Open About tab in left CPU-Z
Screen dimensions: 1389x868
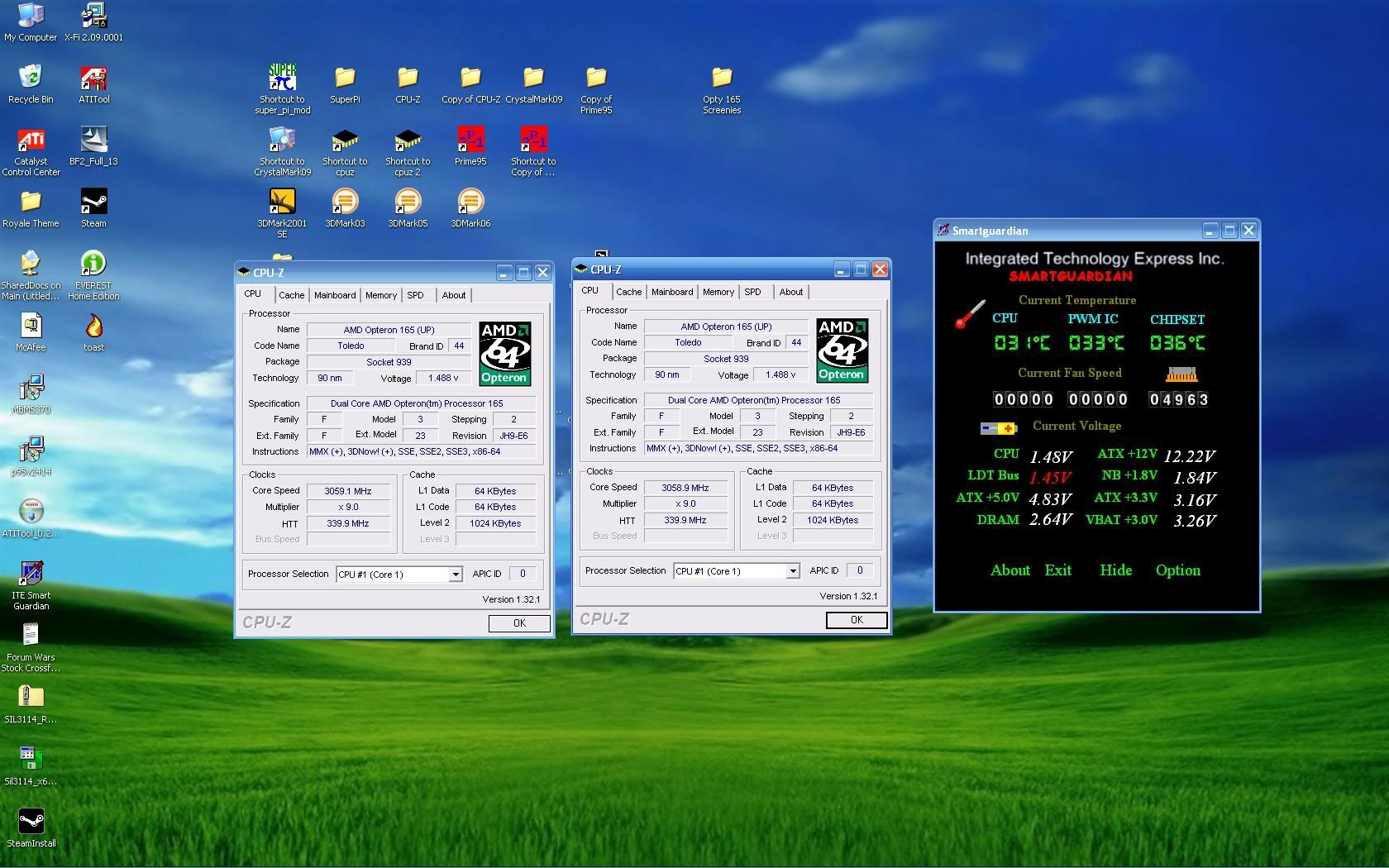[454, 295]
